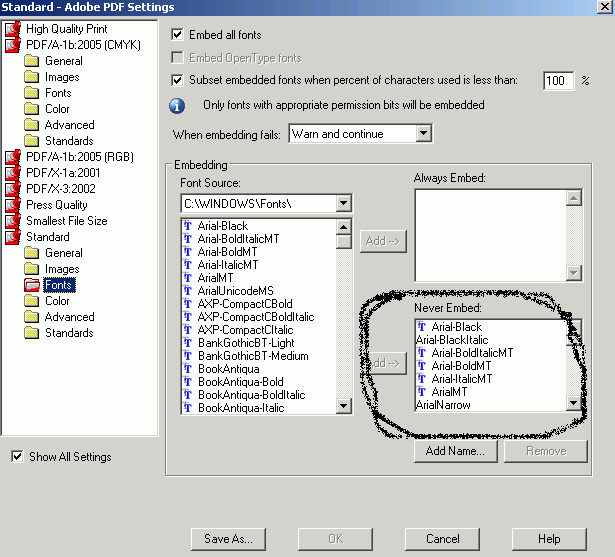Click the PDF/A-1b:2005 (CMYK) preset icon
The image size is (615, 557).
(13, 45)
